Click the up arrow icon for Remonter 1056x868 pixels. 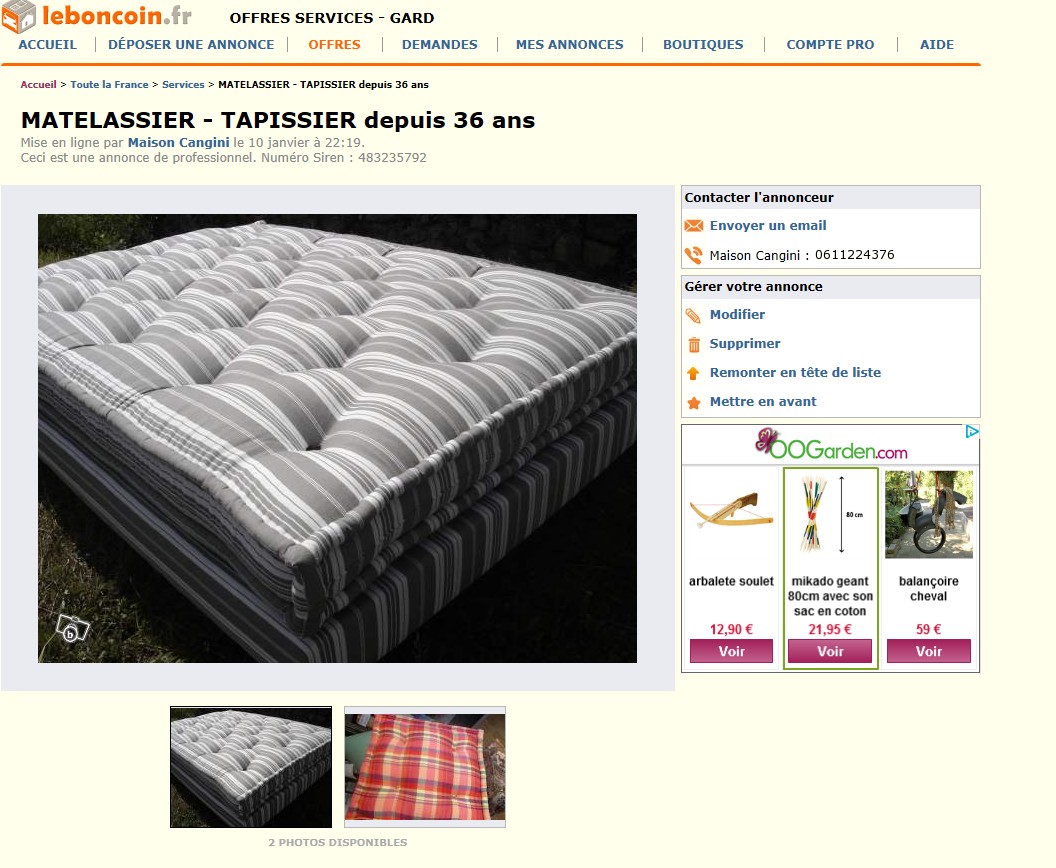(x=693, y=373)
